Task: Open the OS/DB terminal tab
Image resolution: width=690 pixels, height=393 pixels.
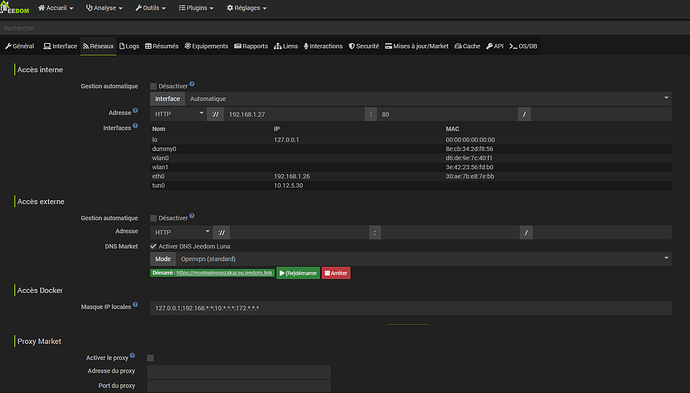Action: click(x=523, y=46)
